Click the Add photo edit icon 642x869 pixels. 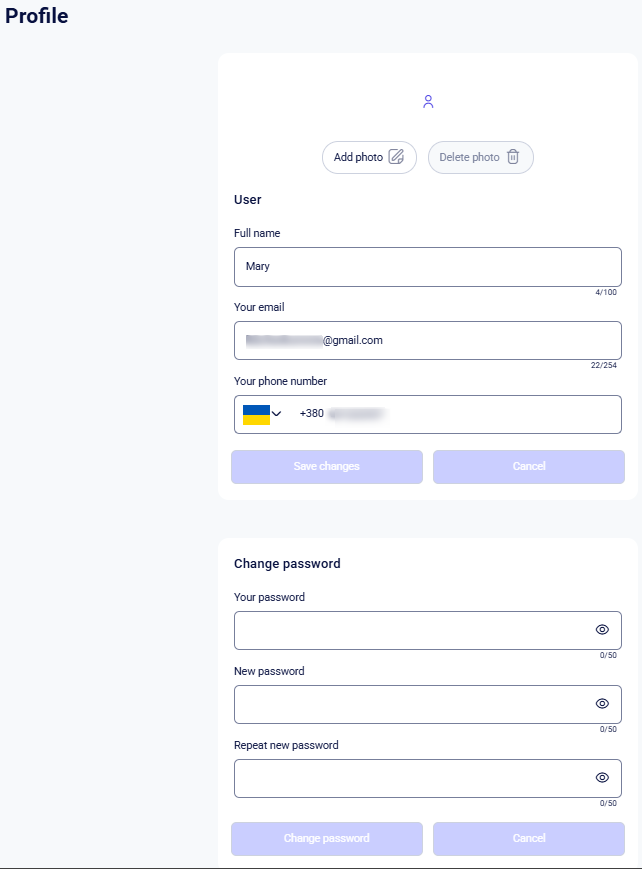point(396,157)
